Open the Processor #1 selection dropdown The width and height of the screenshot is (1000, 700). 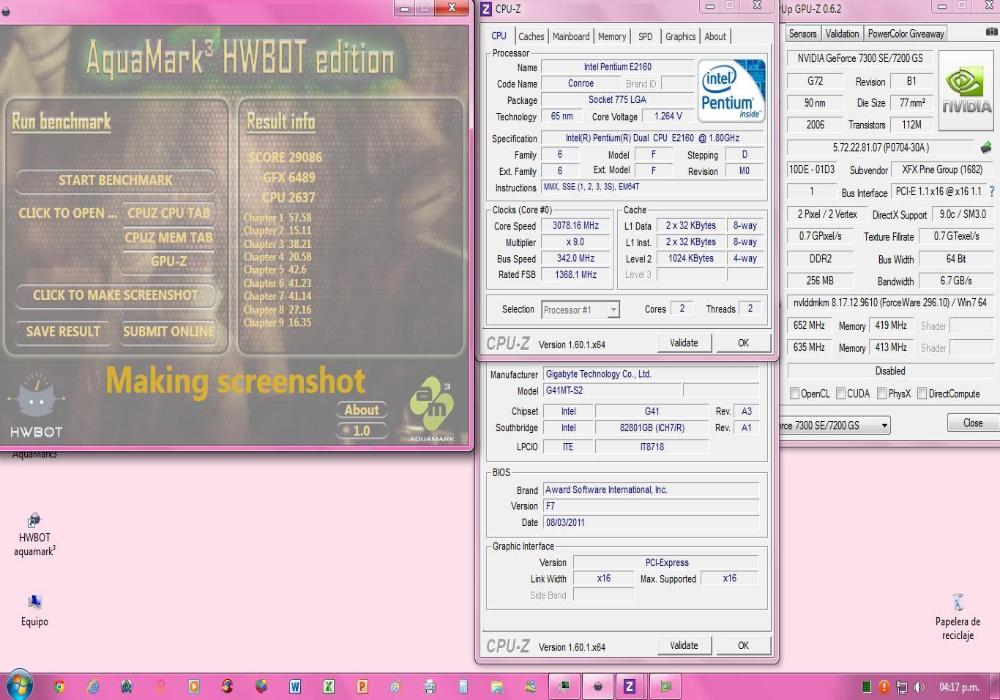coord(580,310)
